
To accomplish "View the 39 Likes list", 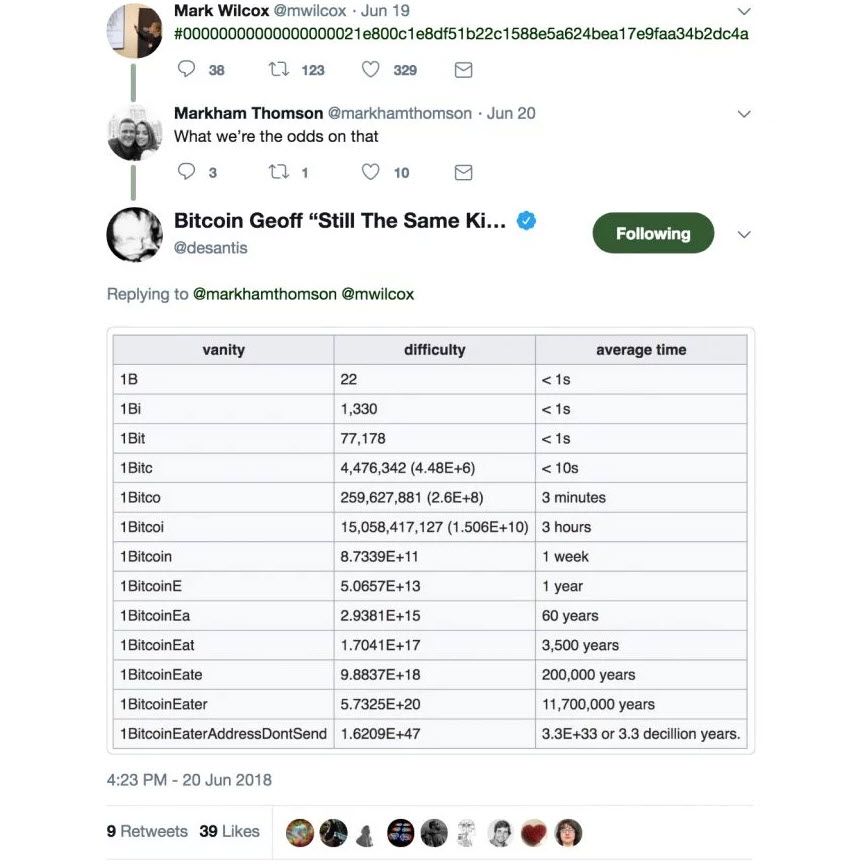I will pos(229,831).
